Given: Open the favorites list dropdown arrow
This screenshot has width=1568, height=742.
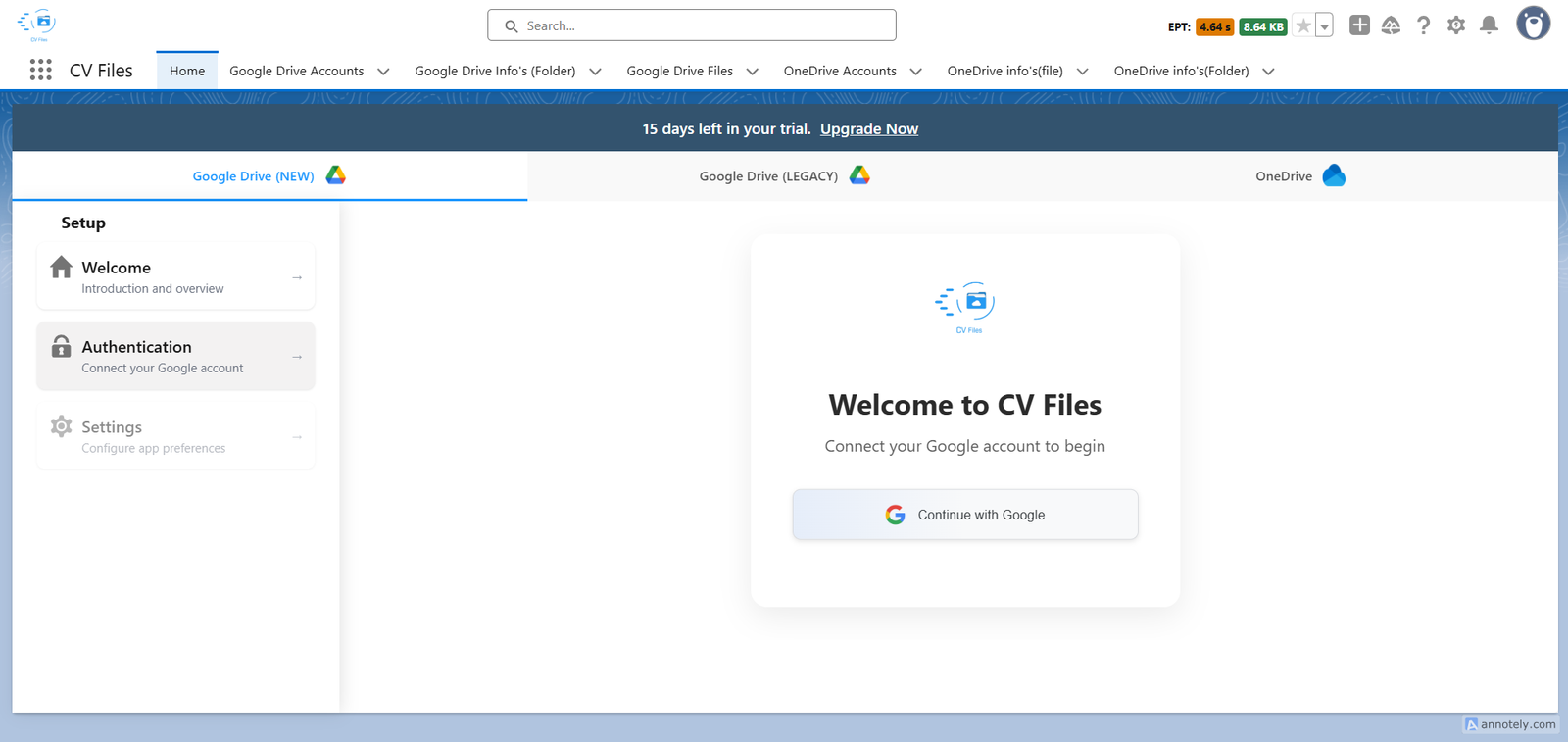Looking at the screenshot, I should point(1324,26).
